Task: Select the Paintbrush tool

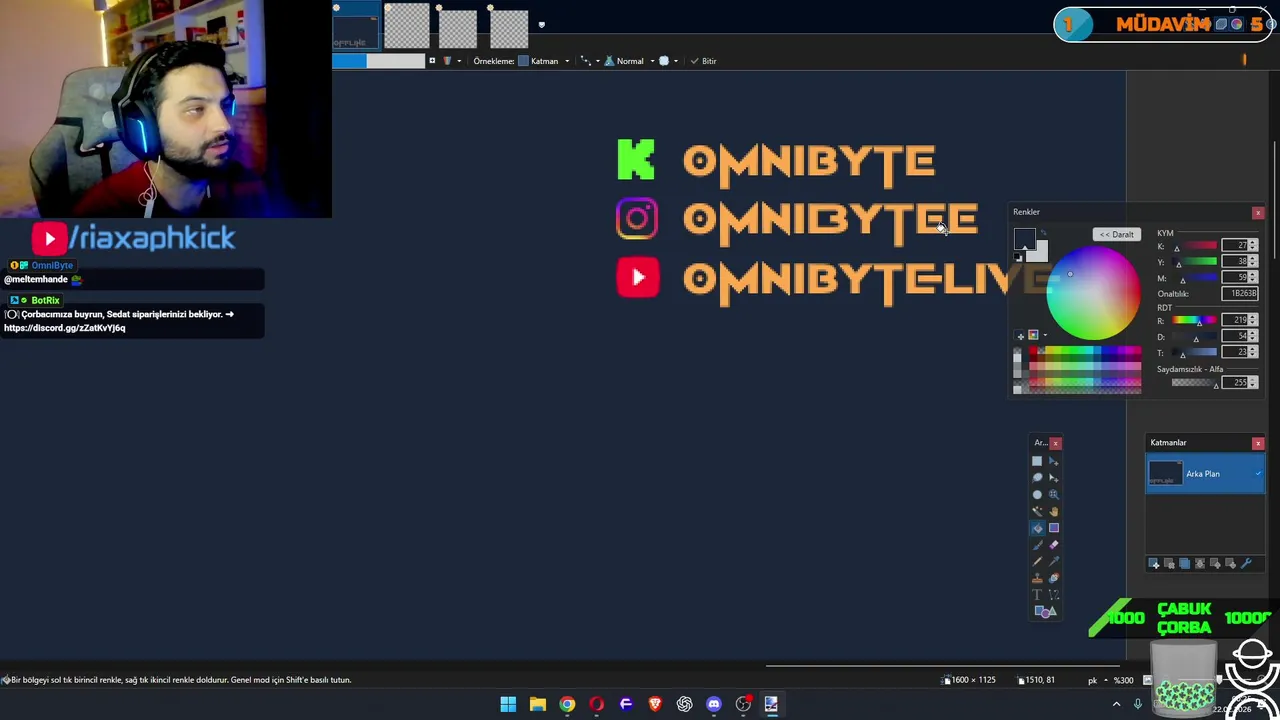Action: [x=1037, y=544]
